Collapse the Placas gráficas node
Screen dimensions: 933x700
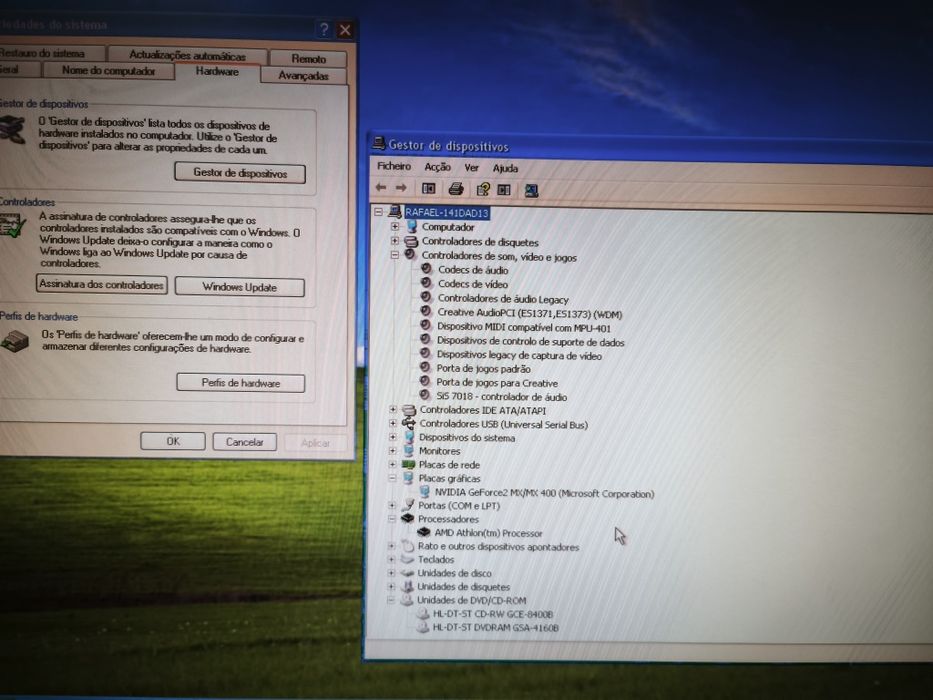coord(392,478)
